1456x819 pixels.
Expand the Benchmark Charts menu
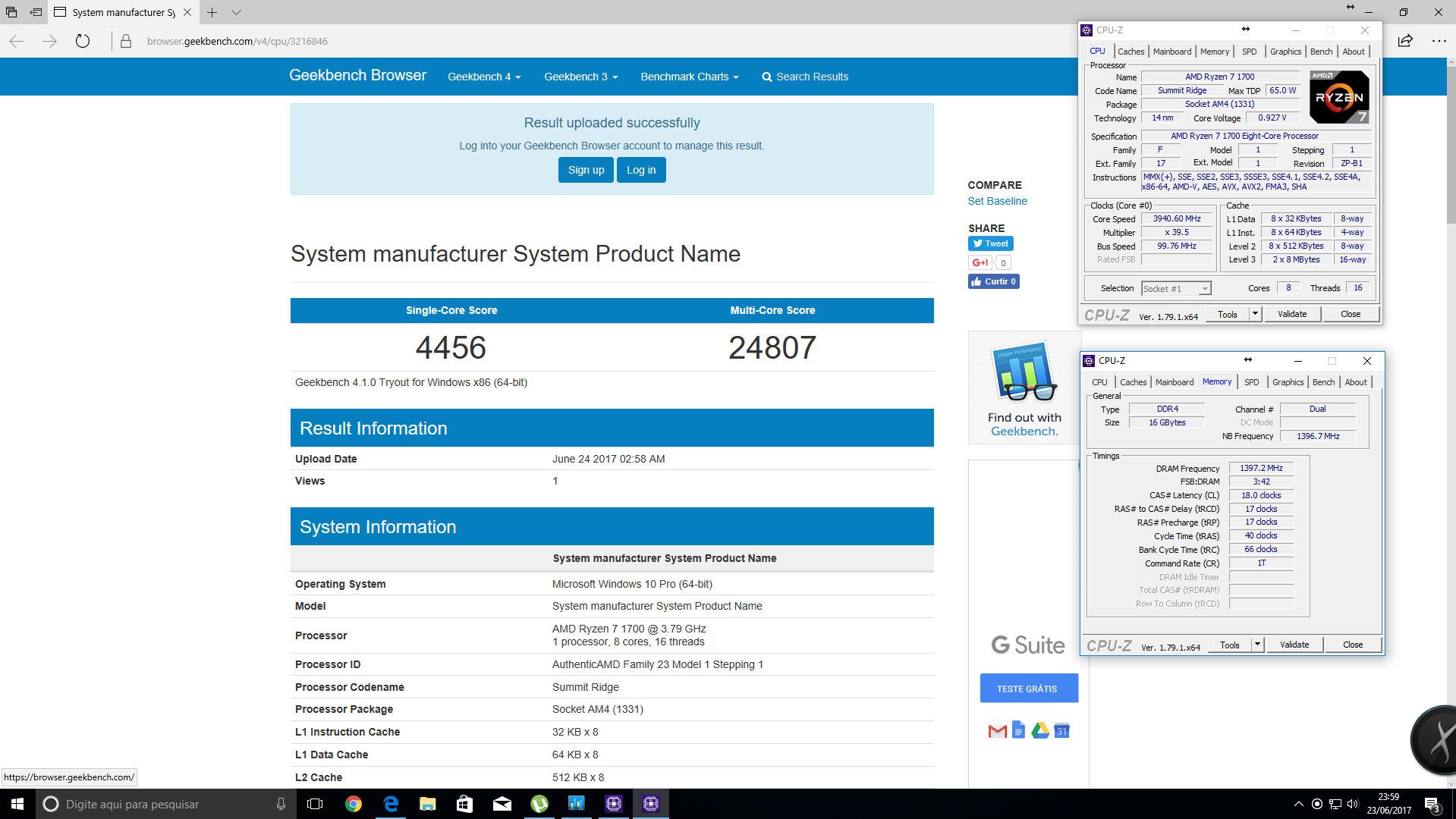click(690, 77)
